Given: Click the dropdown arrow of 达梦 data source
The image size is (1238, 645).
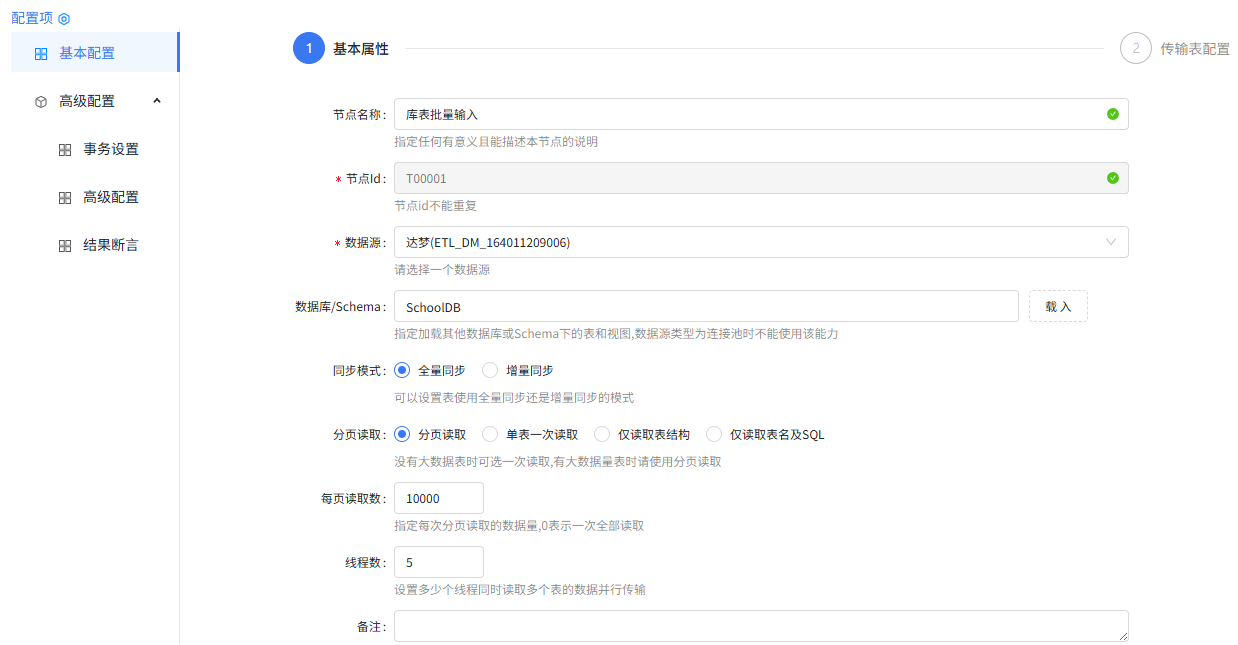Looking at the screenshot, I should click(1110, 242).
